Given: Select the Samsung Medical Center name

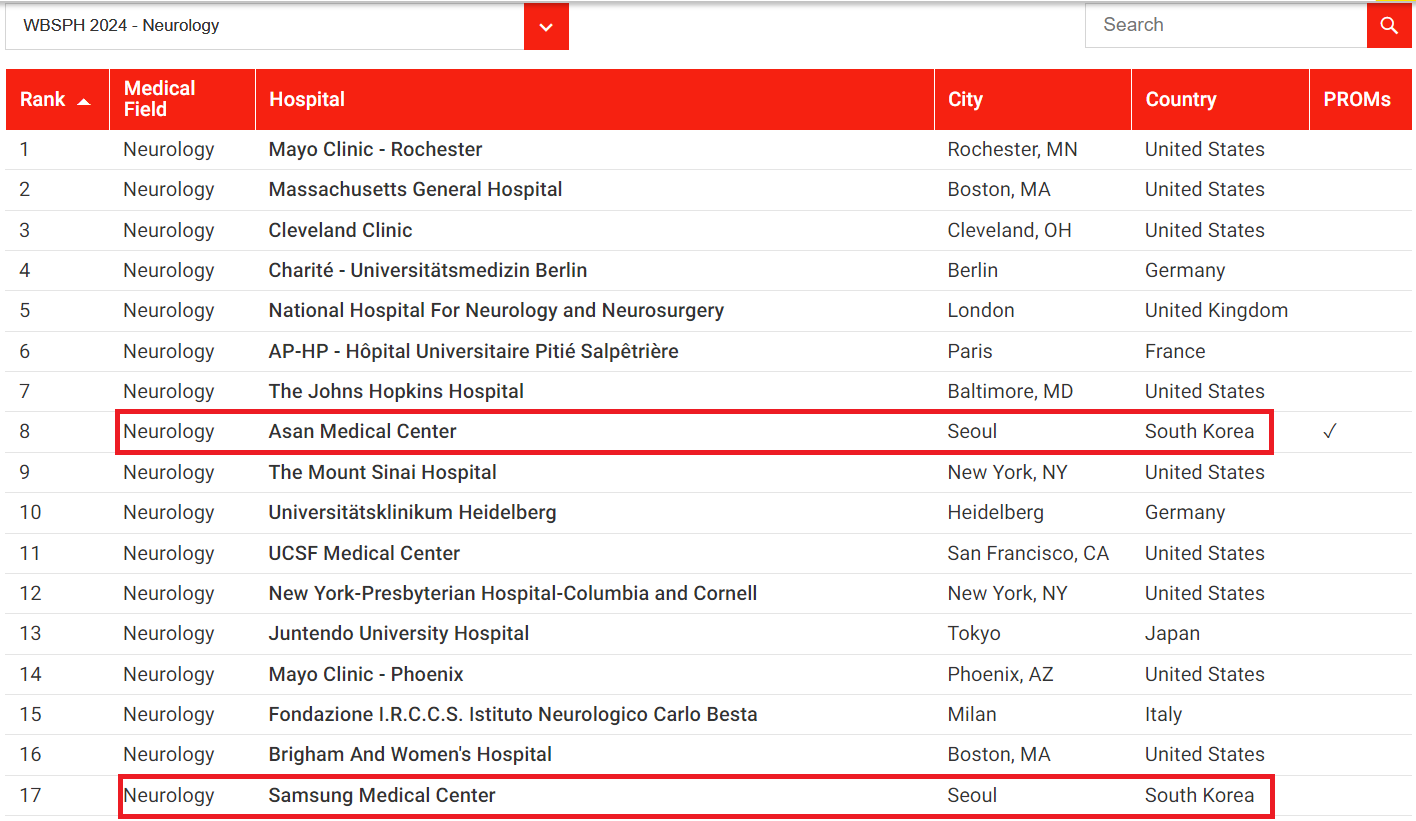Looking at the screenshot, I should click(382, 795).
